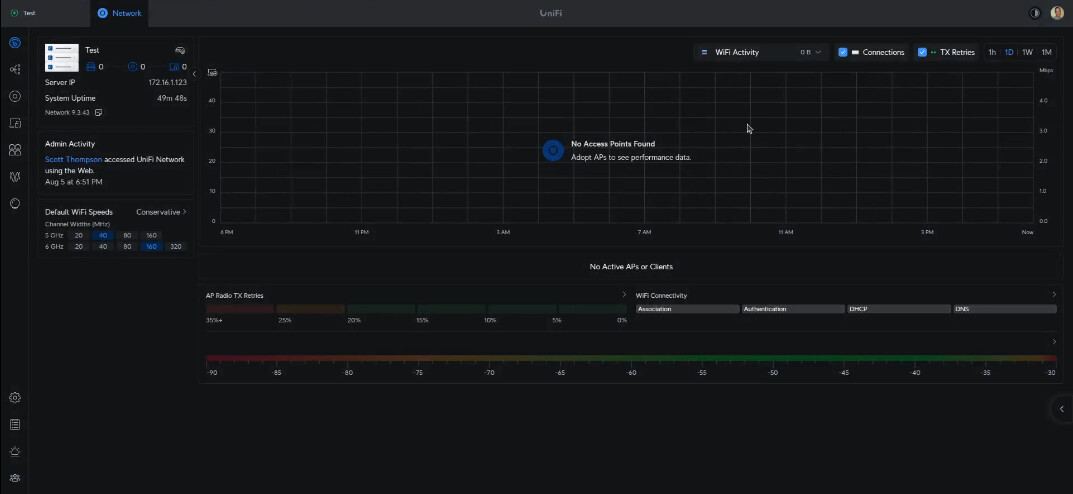The image size is (1073, 494).
Task: Click the Admin Activity heading
Action: click(x=70, y=144)
